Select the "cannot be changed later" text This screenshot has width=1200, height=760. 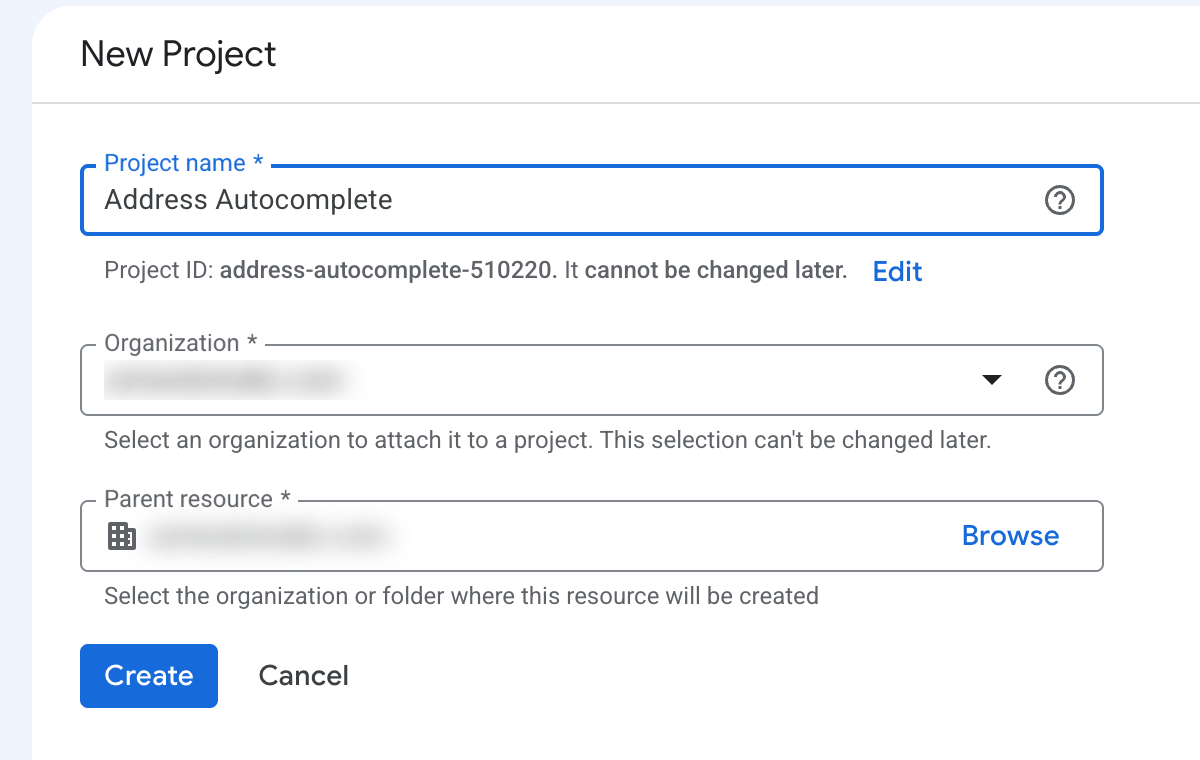tap(715, 270)
